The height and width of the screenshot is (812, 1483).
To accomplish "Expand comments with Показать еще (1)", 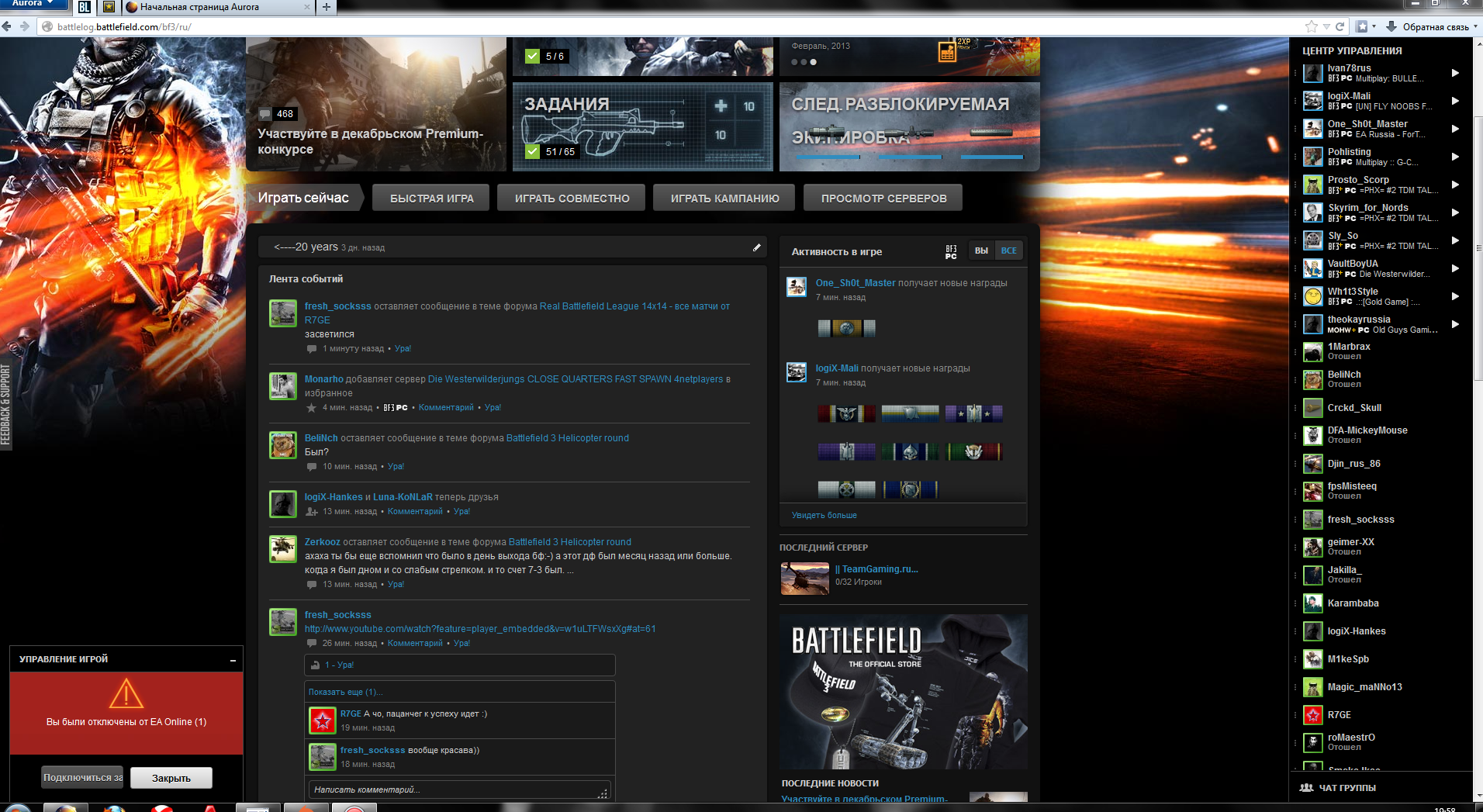I will [x=345, y=692].
